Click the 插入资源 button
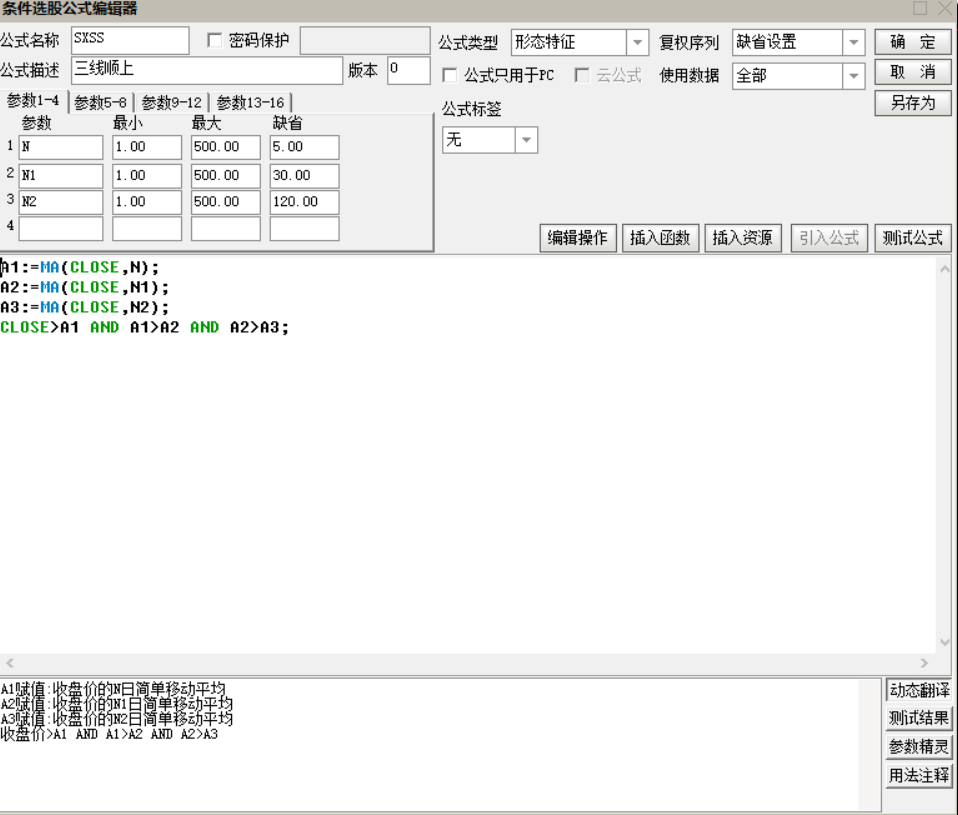This screenshot has height=815, width=958. pyautogui.click(x=742, y=238)
